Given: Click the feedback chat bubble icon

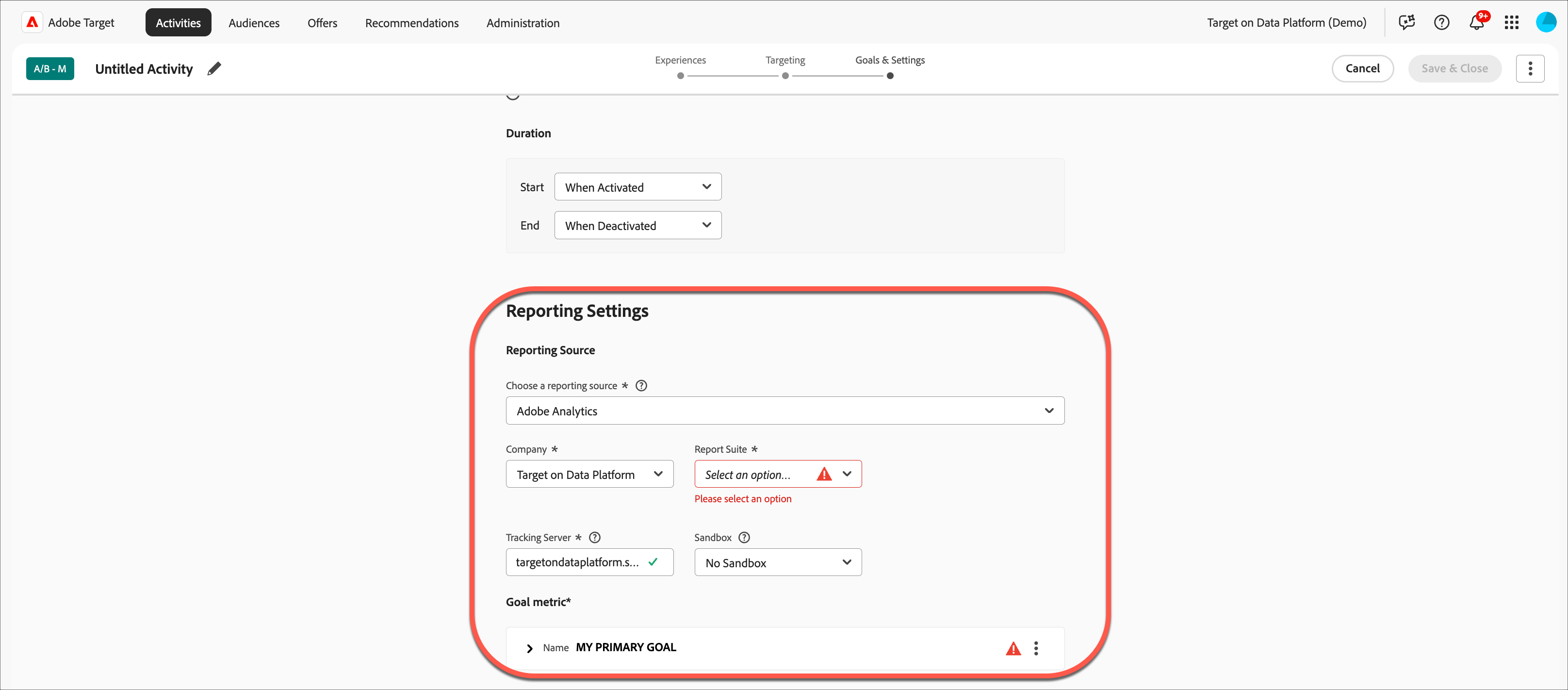Looking at the screenshot, I should pos(1406,22).
